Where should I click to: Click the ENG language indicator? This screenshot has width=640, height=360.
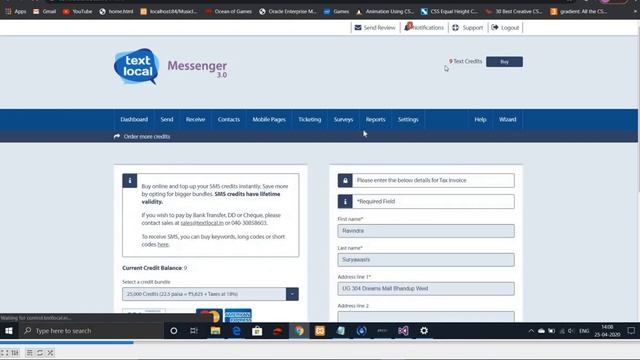click(584, 331)
